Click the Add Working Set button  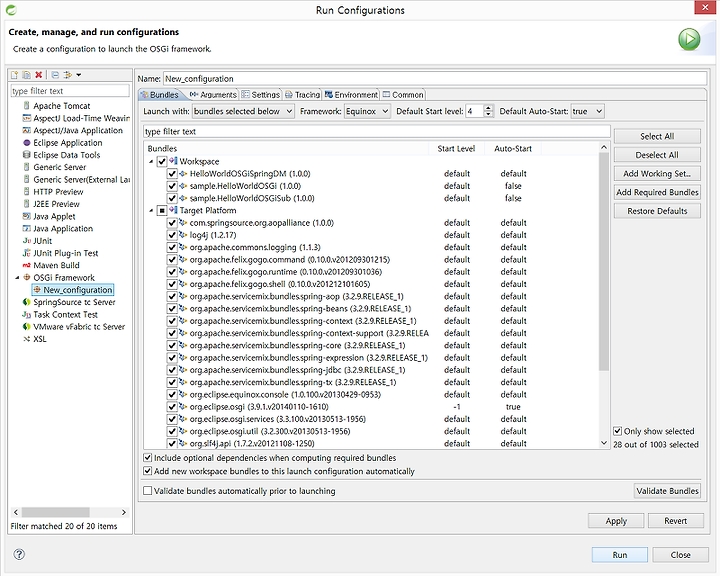point(657,174)
